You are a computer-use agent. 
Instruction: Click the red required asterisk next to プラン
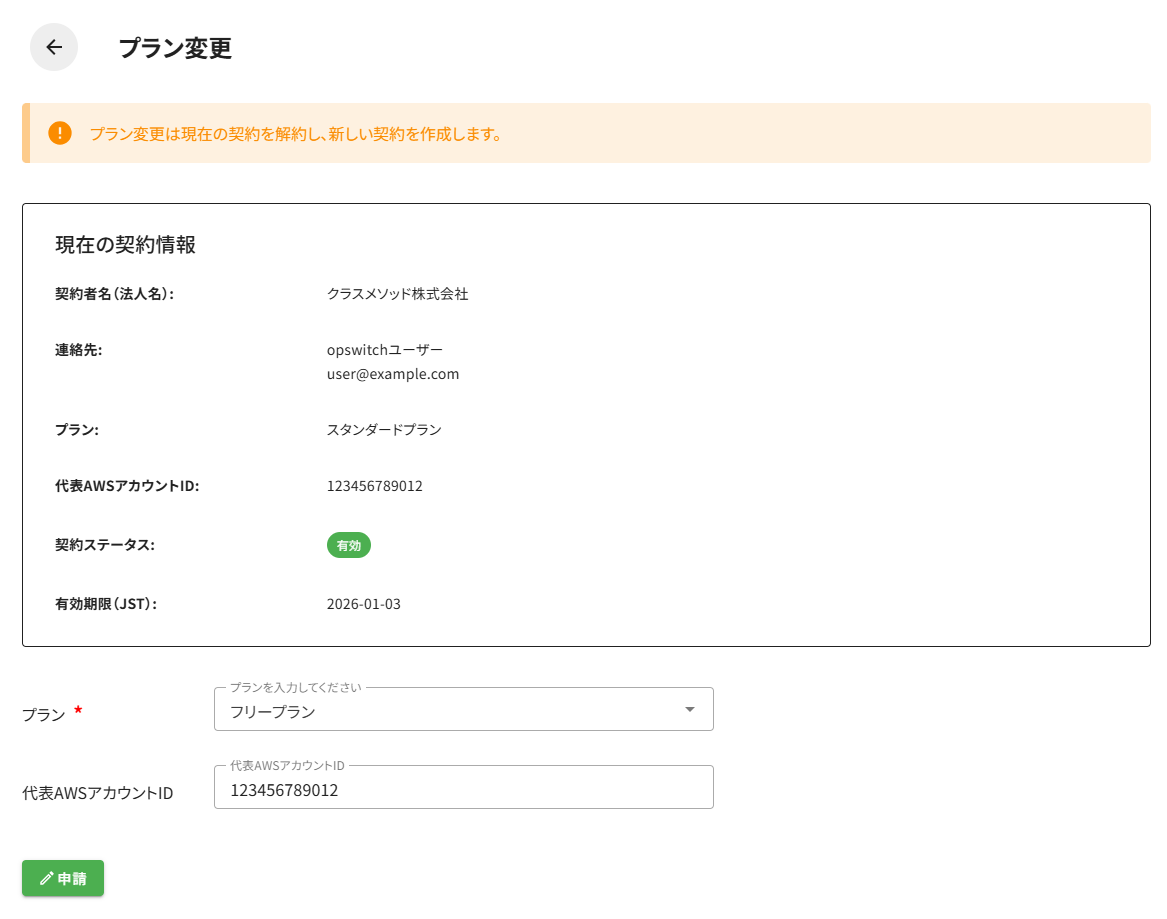(79, 711)
